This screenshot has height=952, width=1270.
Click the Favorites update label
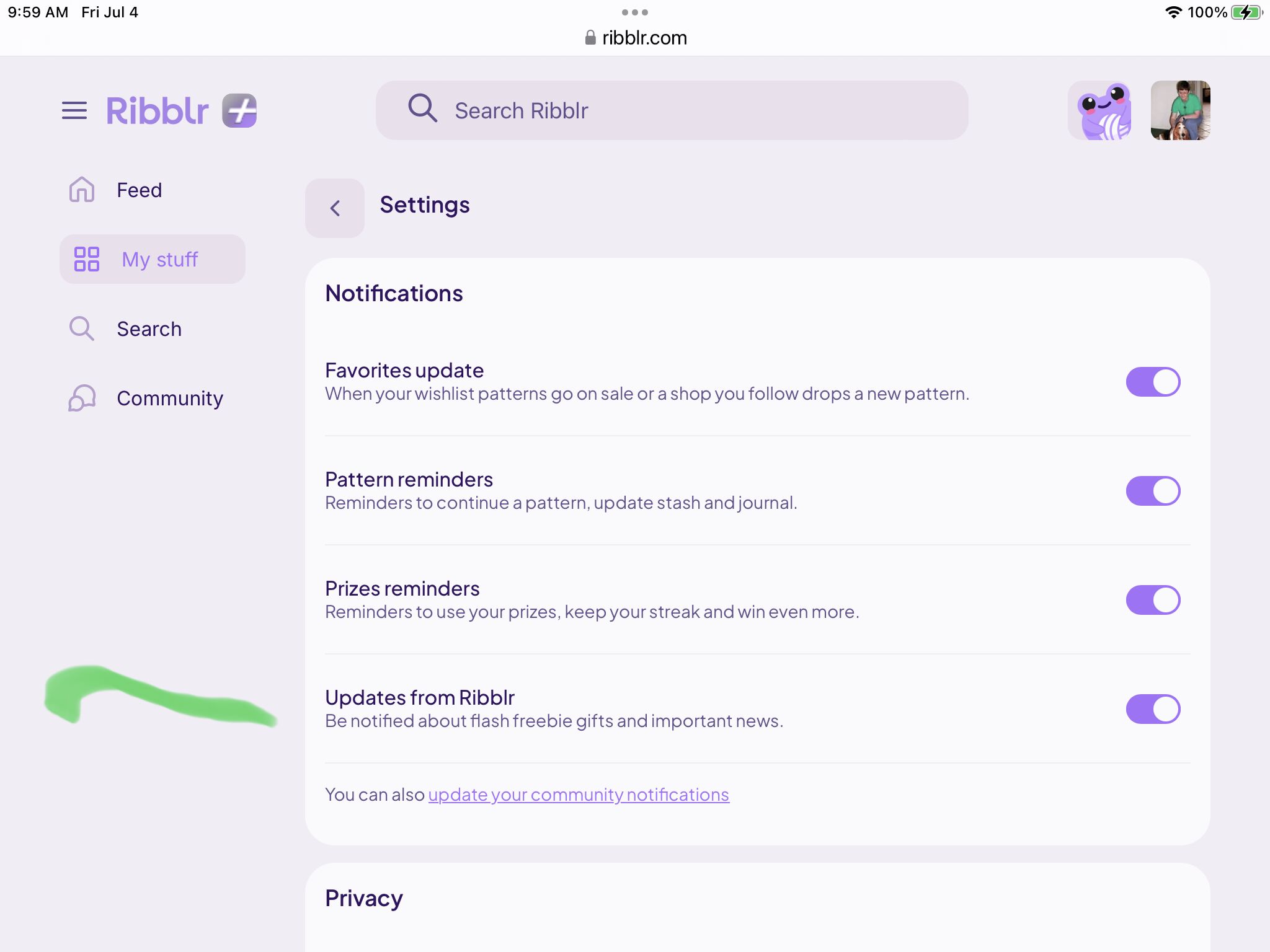(x=404, y=371)
